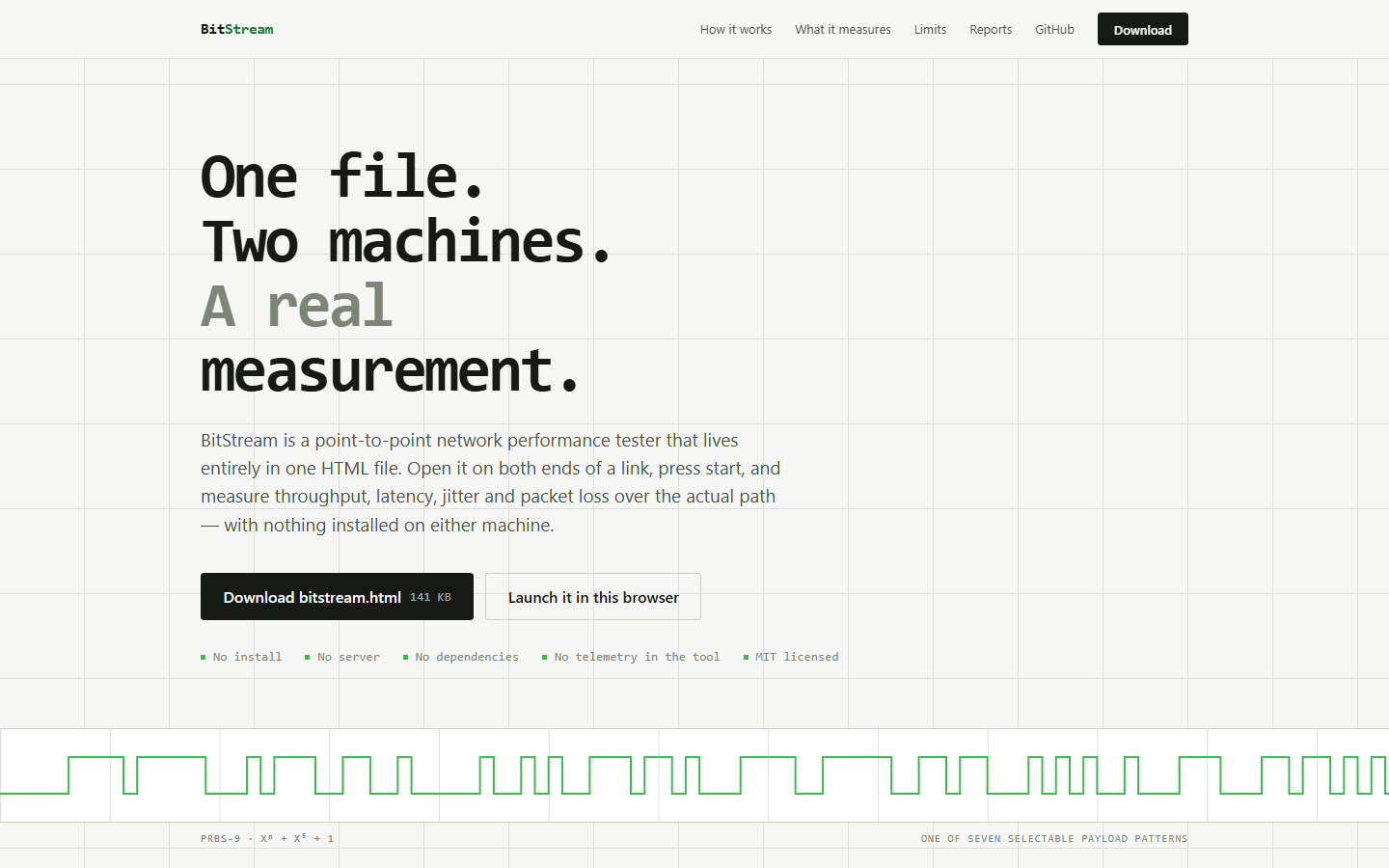The image size is (1389, 868).
Task: Open the Limits nav link
Action: pos(930,30)
